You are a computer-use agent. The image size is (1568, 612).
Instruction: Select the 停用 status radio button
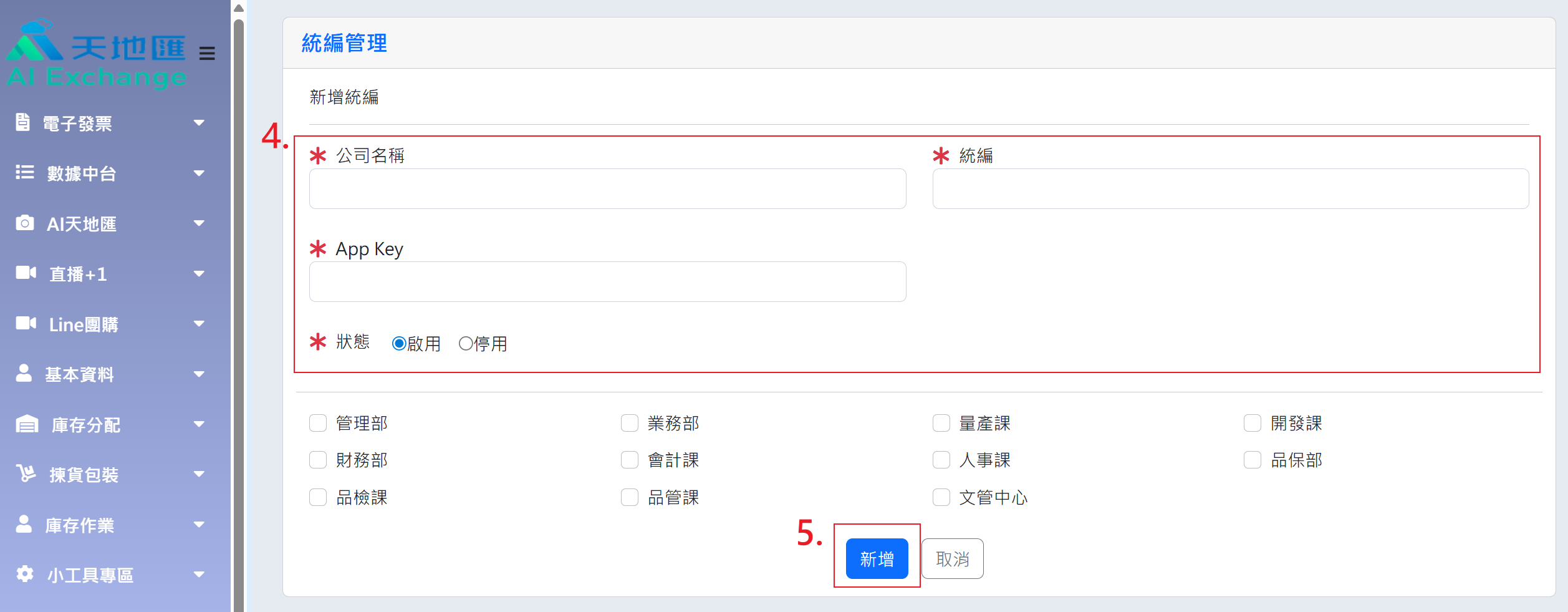[466, 344]
